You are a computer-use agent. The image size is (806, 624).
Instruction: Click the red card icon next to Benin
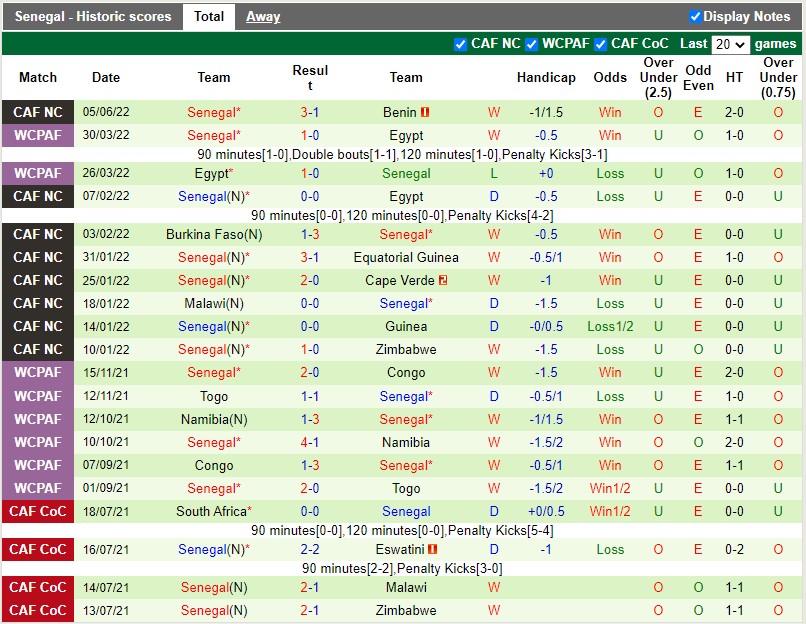click(425, 112)
